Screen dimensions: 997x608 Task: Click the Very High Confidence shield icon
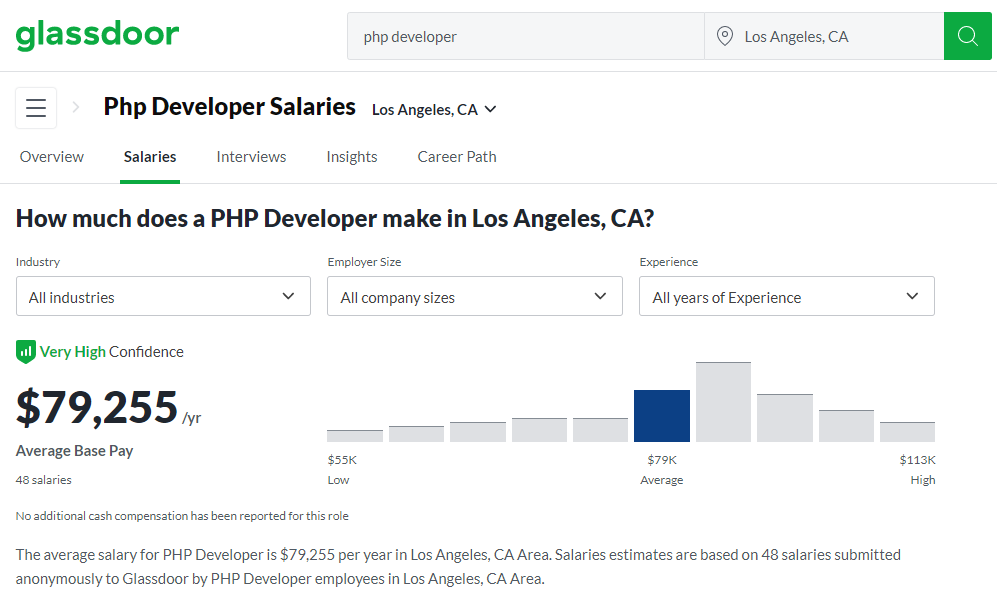click(x=25, y=352)
